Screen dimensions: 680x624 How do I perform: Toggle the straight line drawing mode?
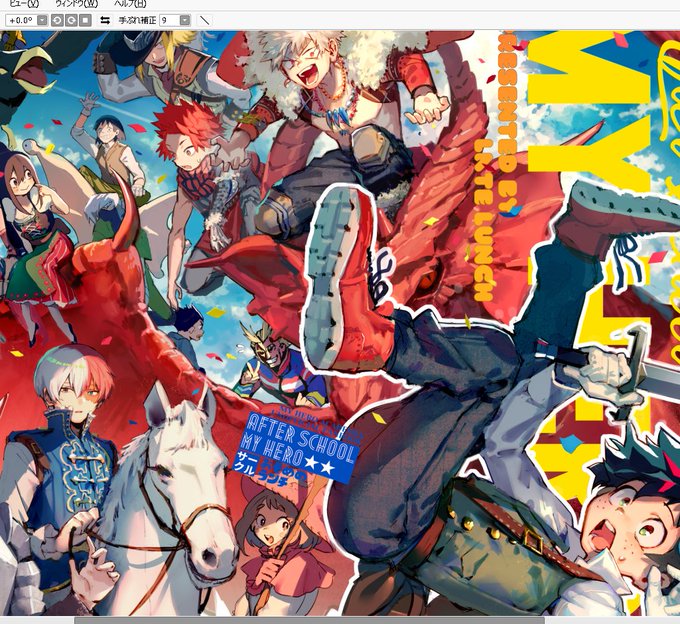[x=205, y=20]
